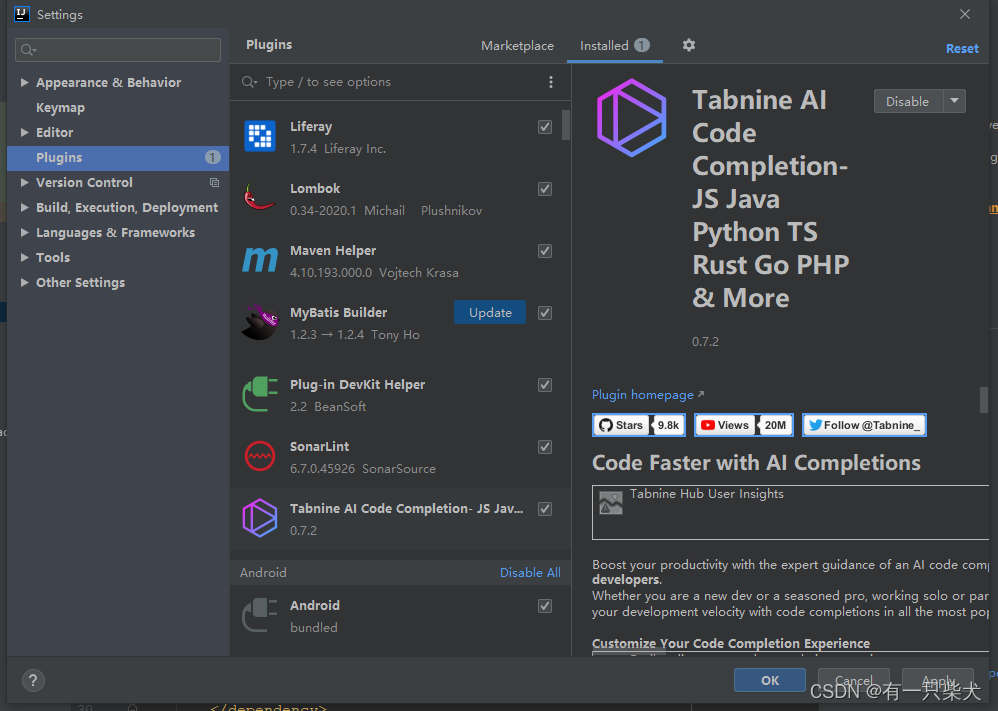The height and width of the screenshot is (711, 998).
Task: Open the plugins settings gear menu
Action: 688,45
